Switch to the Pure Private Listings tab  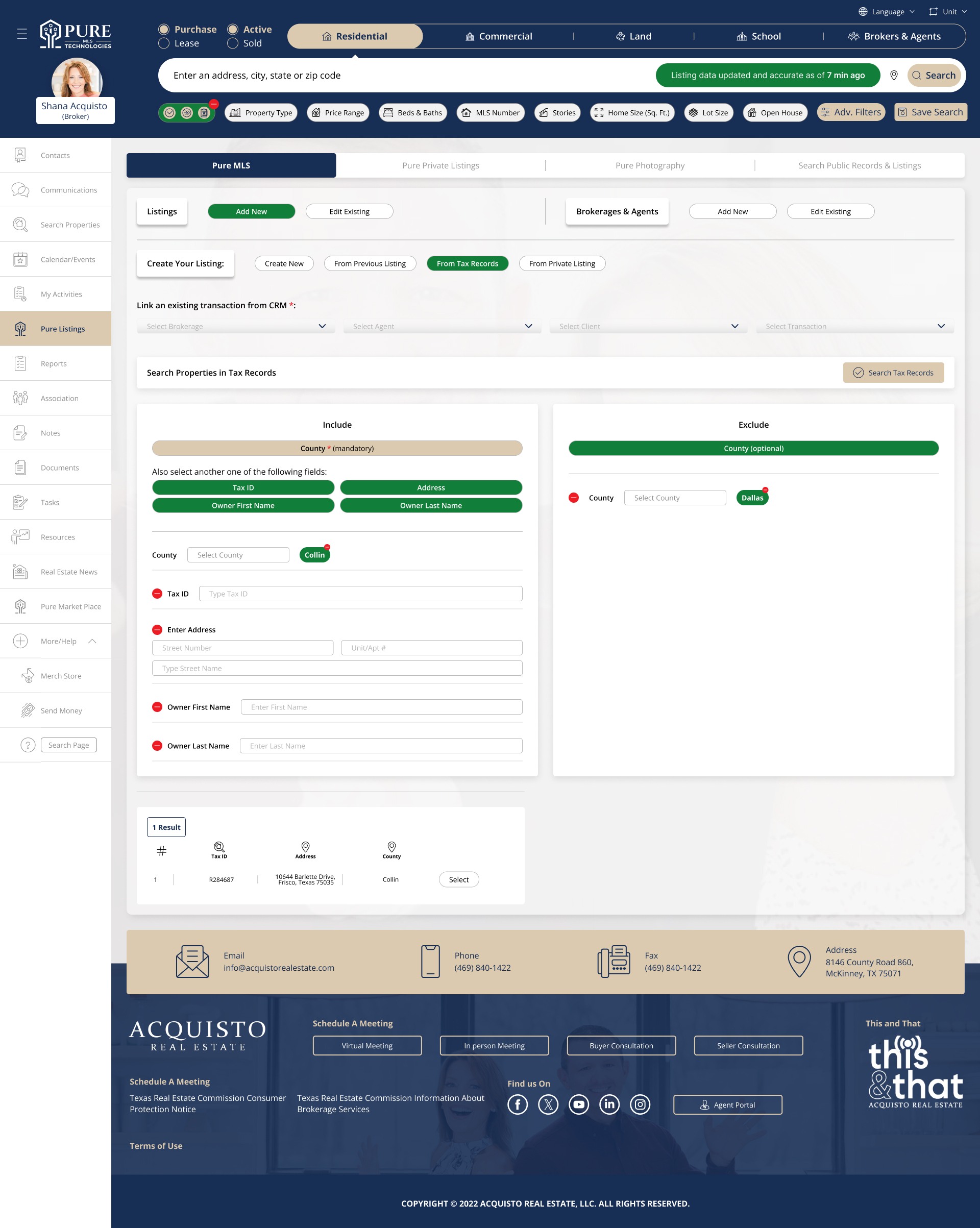point(440,166)
